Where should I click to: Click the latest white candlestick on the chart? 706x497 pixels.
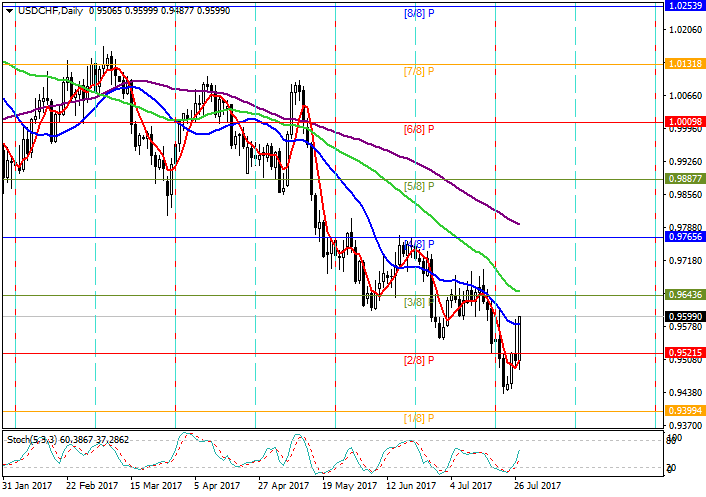click(520, 339)
